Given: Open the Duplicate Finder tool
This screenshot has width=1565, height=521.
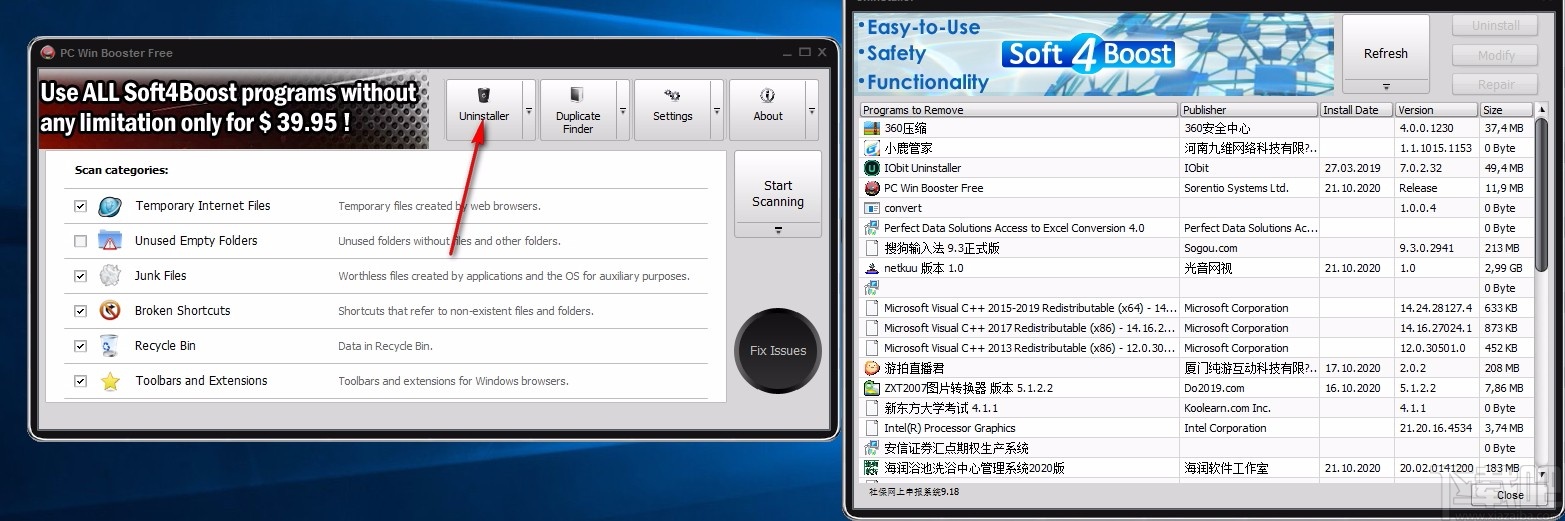Looking at the screenshot, I should tap(578, 110).
